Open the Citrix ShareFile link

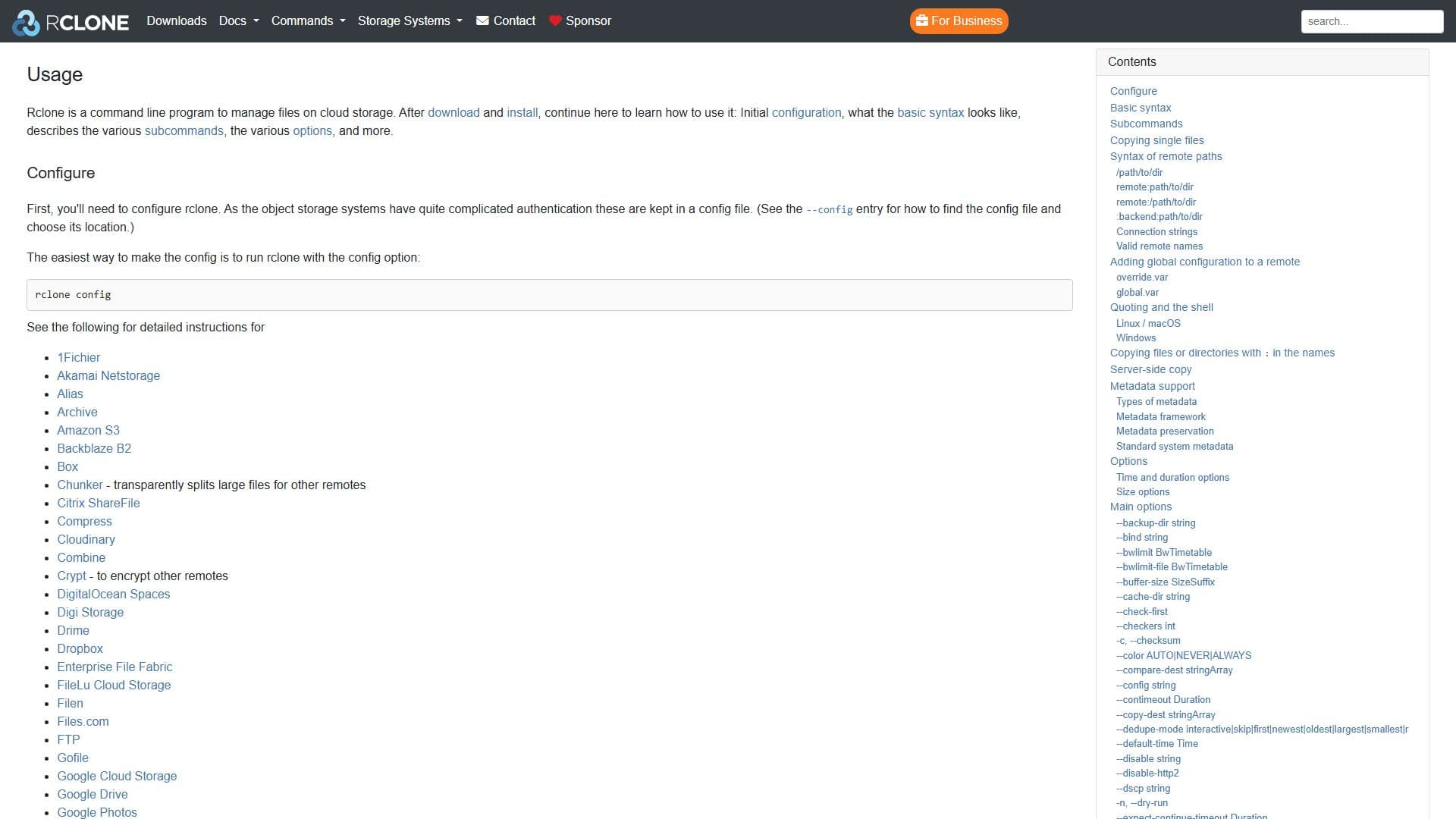(99, 503)
